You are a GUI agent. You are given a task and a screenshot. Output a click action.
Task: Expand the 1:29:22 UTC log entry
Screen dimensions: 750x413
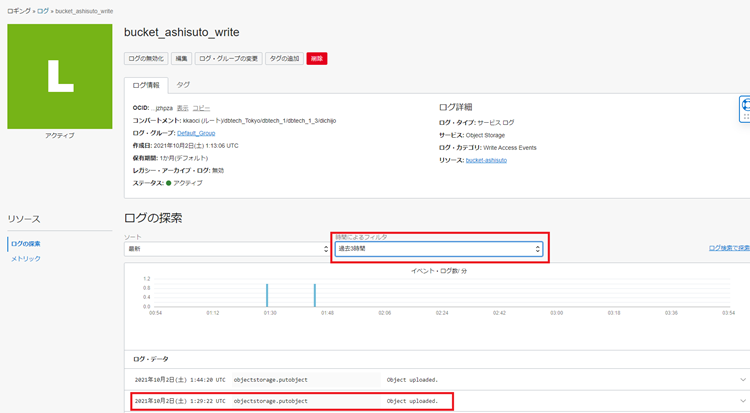click(743, 401)
